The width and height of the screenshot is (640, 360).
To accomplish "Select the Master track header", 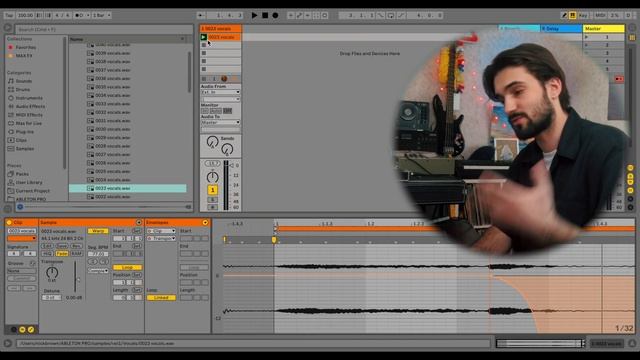I will [x=603, y=29].
